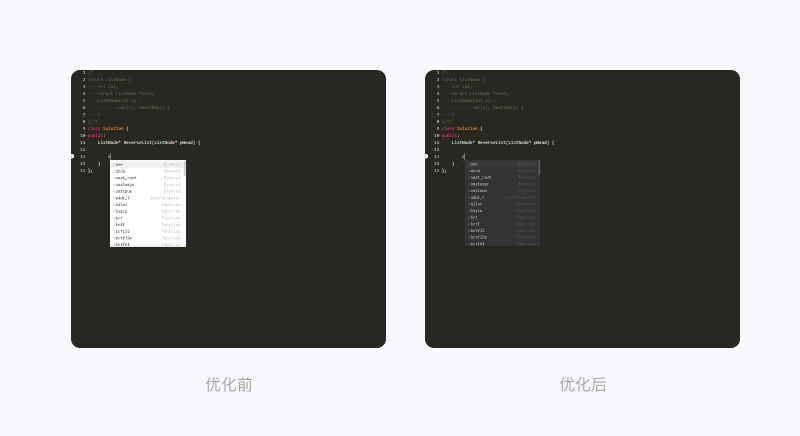Click the 优化前 caption
The width and height of the screenshot is (800, 436).
[229, 384]
